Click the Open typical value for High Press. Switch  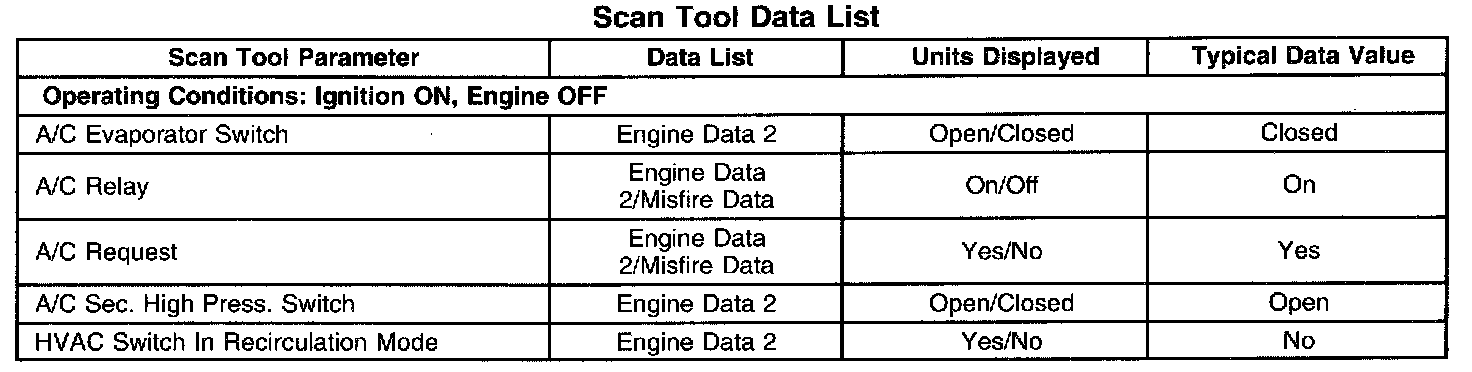click(1300, 303)
